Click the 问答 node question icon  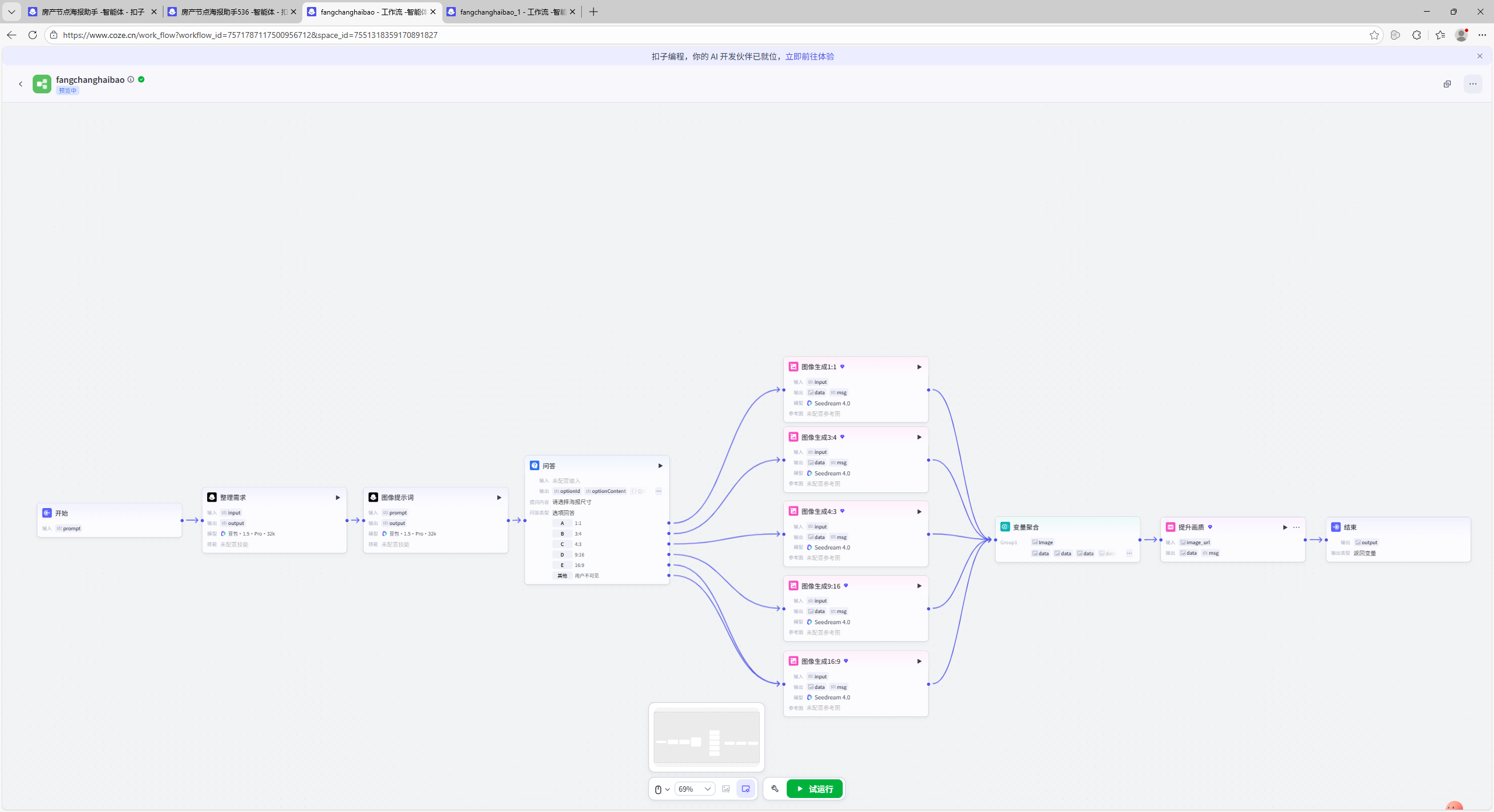(535, 466)
